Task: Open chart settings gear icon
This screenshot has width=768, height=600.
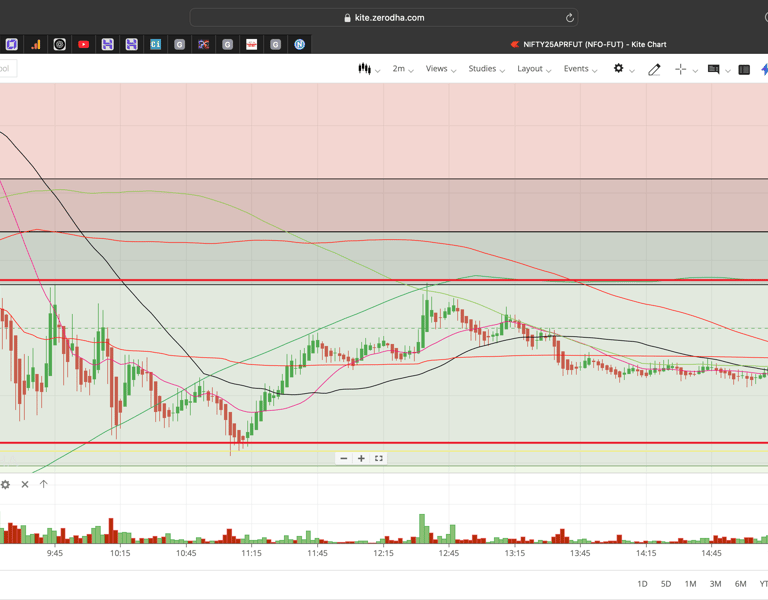Action: coord(619,69)
